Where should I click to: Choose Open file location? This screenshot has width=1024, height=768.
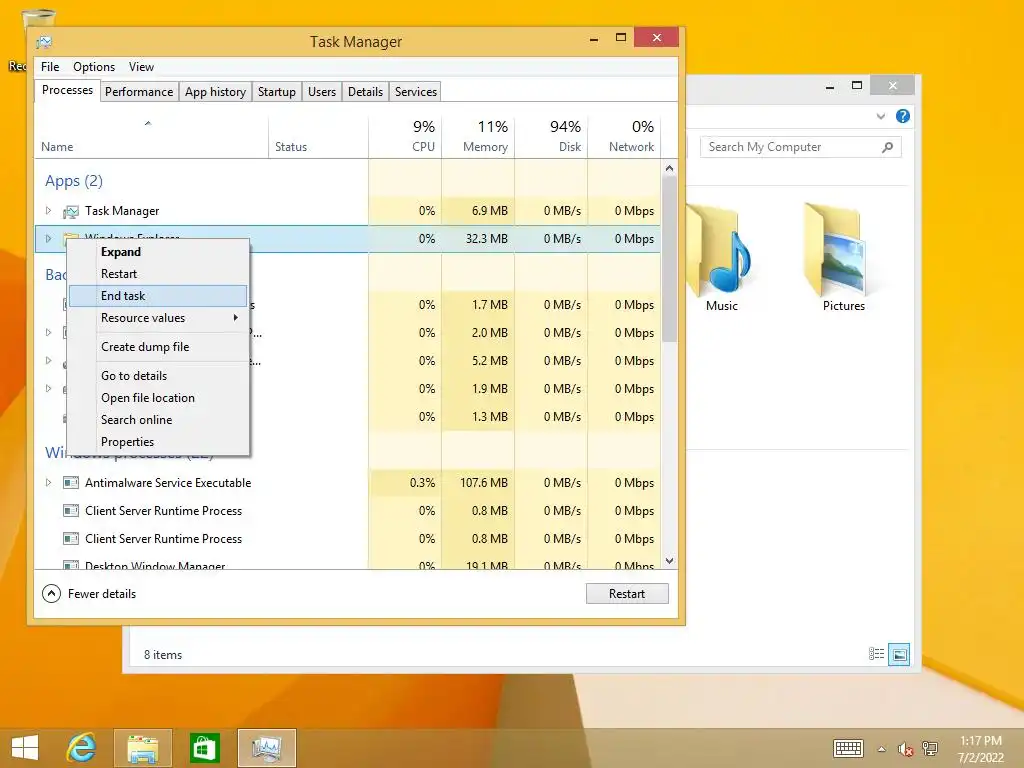coord(158,398)
